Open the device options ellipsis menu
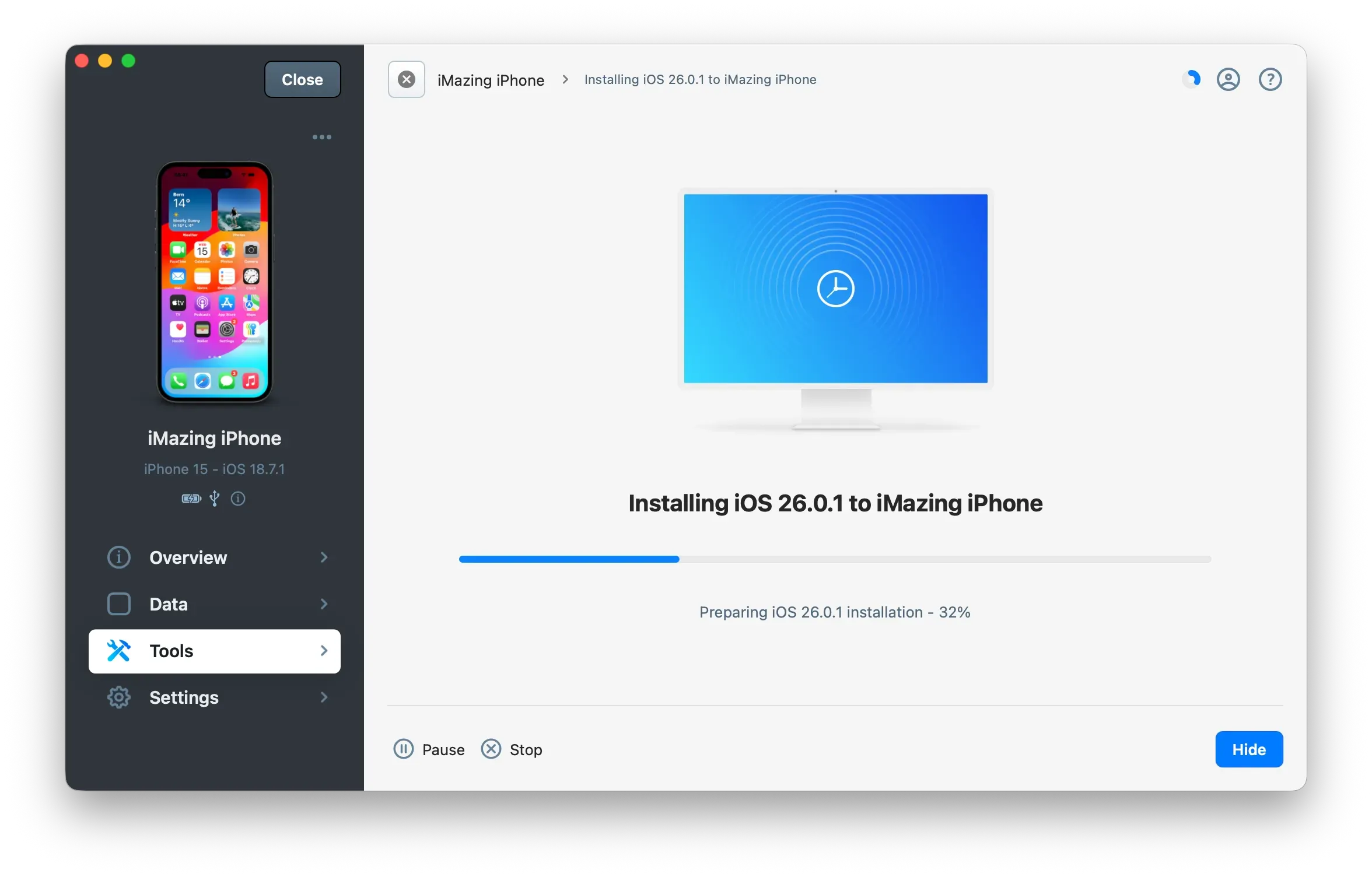This screenshot has width=1372, height=877. (x=321, y=136)
